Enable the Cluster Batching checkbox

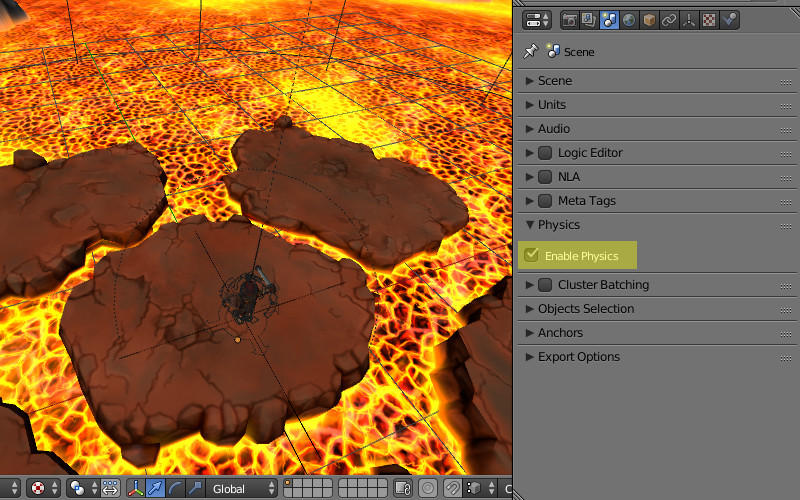545,285
